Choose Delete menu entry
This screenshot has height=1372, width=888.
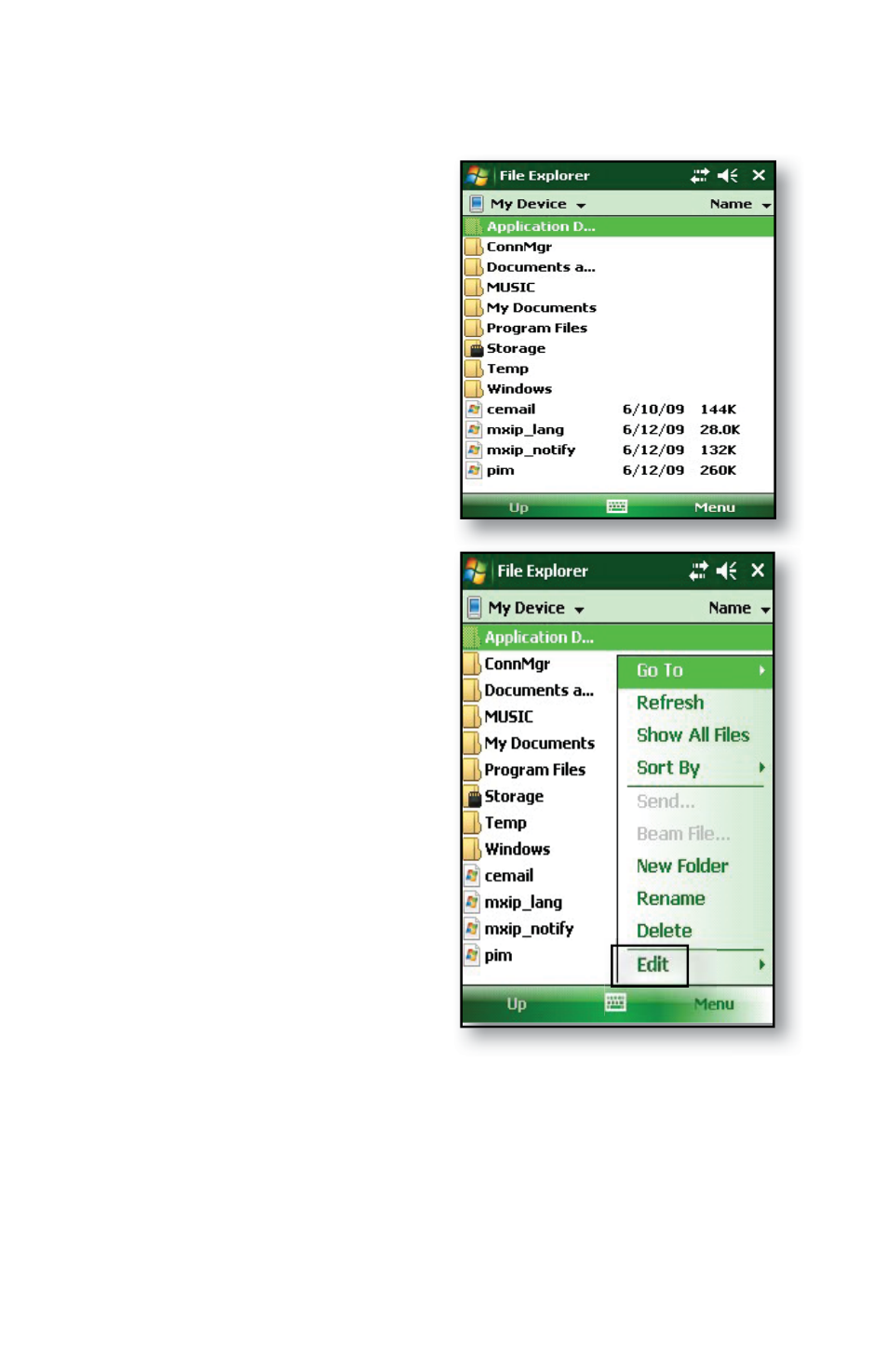pyautogui.click(x=665, y=931)
